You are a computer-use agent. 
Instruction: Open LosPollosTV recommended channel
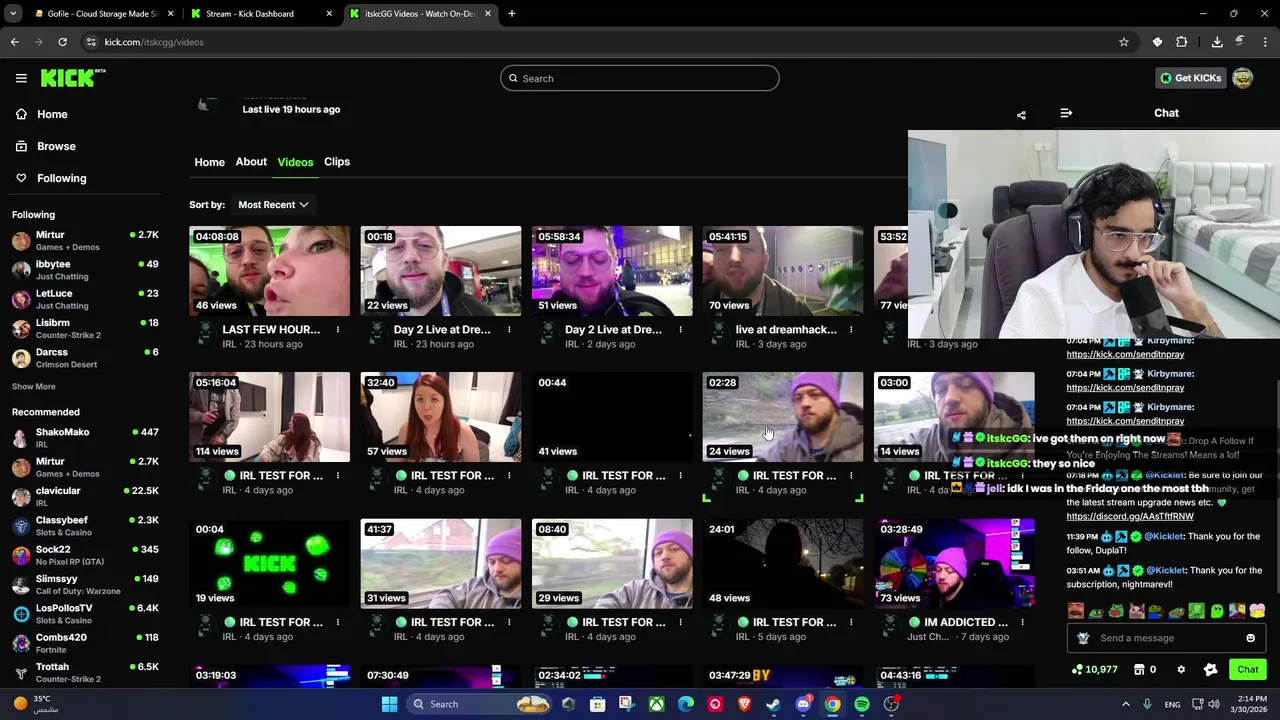coord(85,614)
